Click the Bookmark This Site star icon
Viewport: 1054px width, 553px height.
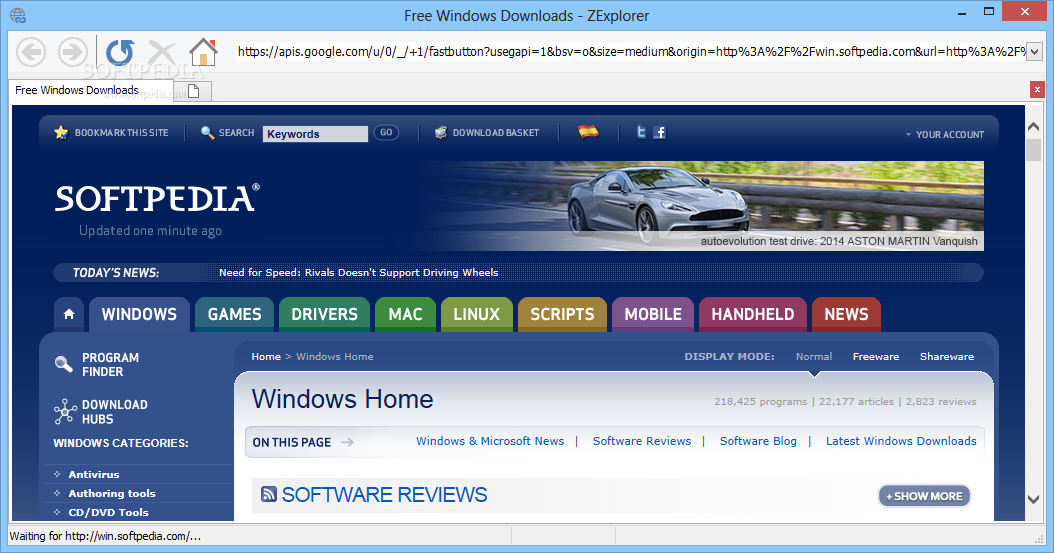coord(61,132)
